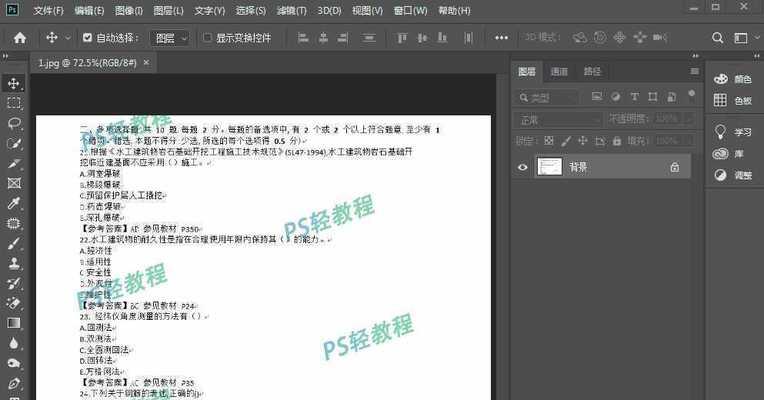This screenshot has height=400, width=764.
Task: Click the align top edges icon
Action: (x=402, y=38)
